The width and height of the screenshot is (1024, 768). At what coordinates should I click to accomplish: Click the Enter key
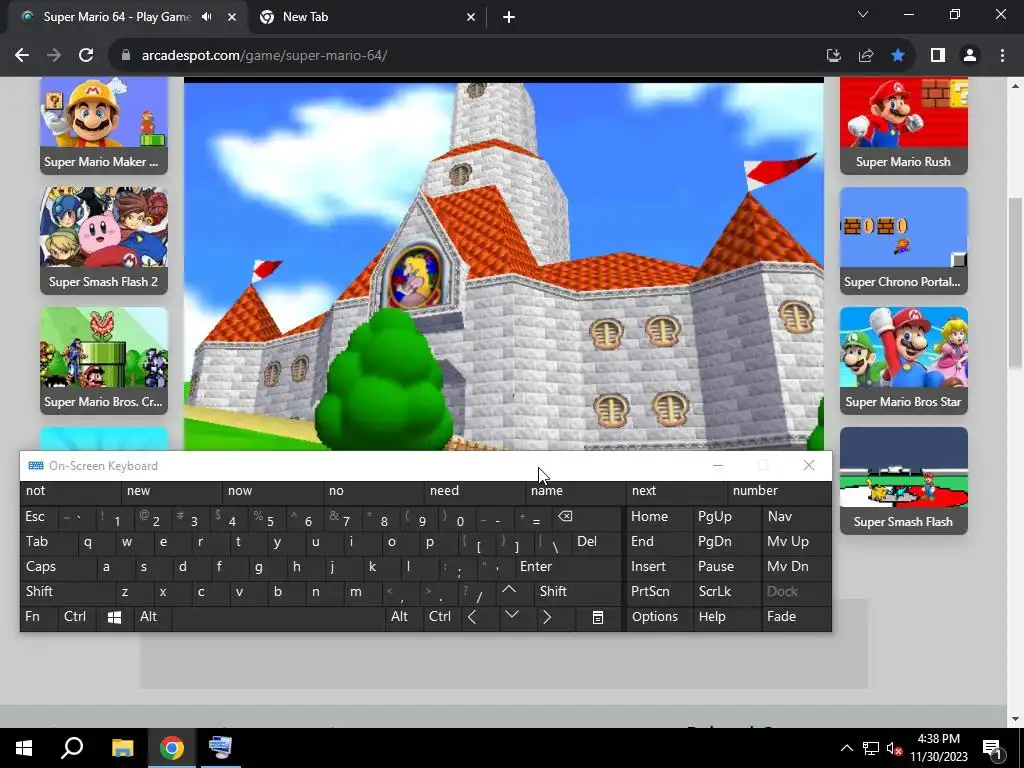[568, 567]
